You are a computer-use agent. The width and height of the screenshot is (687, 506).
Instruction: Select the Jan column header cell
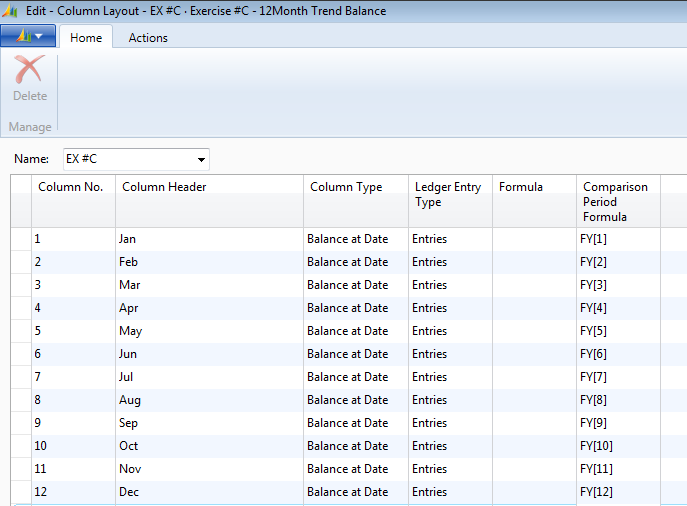[x=208, y=240]
